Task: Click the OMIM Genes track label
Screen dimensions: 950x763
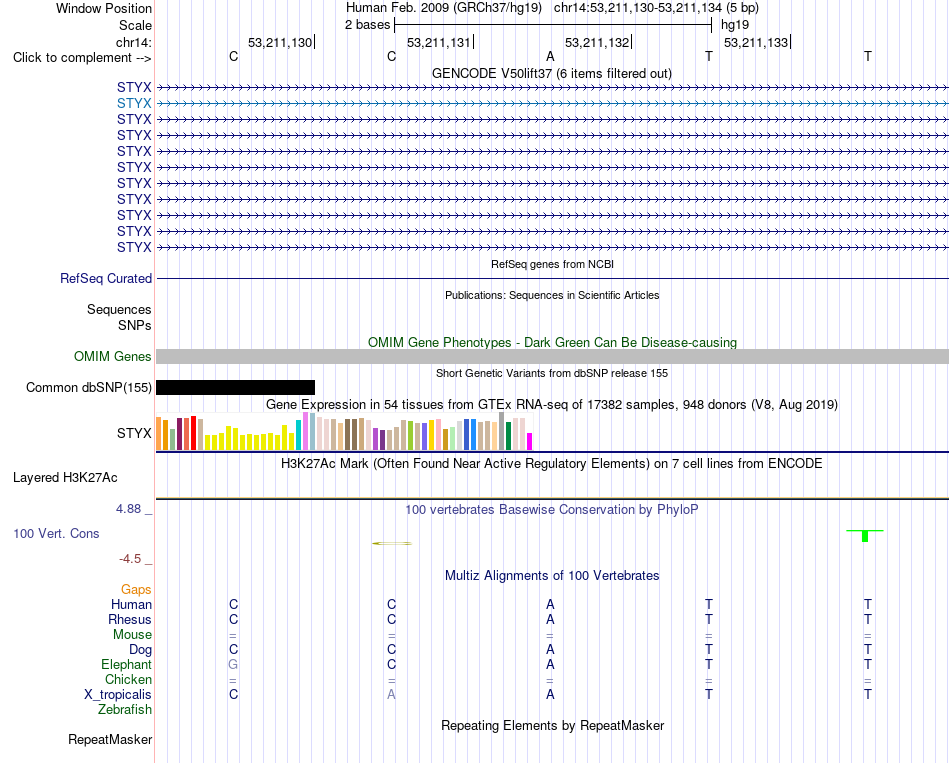Action: click(112, 356)
